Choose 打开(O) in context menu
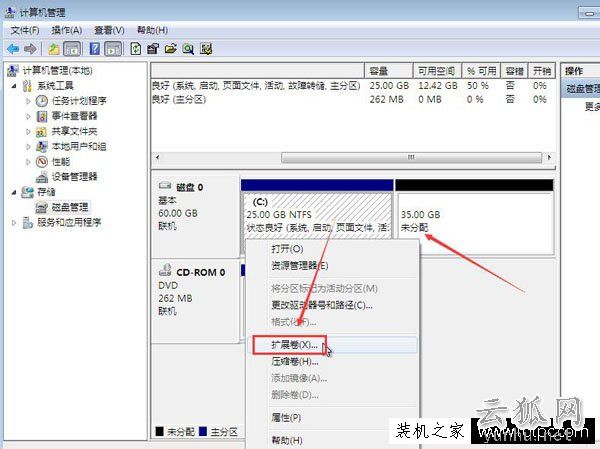600x449 pixels. point(332,249)
